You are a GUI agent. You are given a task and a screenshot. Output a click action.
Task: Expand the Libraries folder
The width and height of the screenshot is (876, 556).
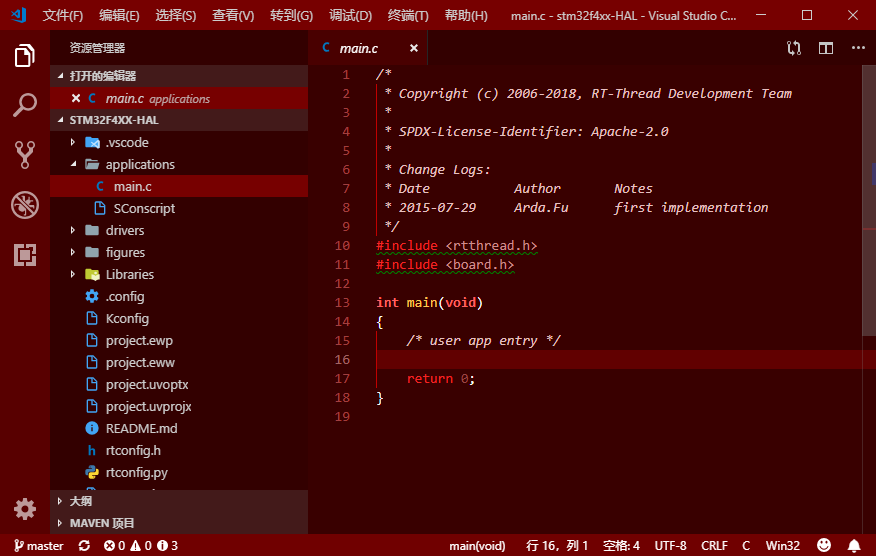pos(179,274)
